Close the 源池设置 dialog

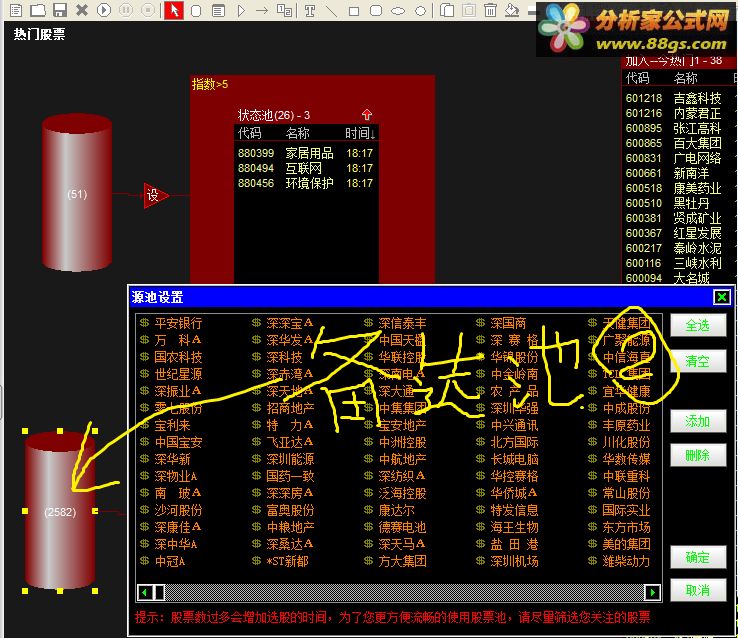[x=722, y=297]
